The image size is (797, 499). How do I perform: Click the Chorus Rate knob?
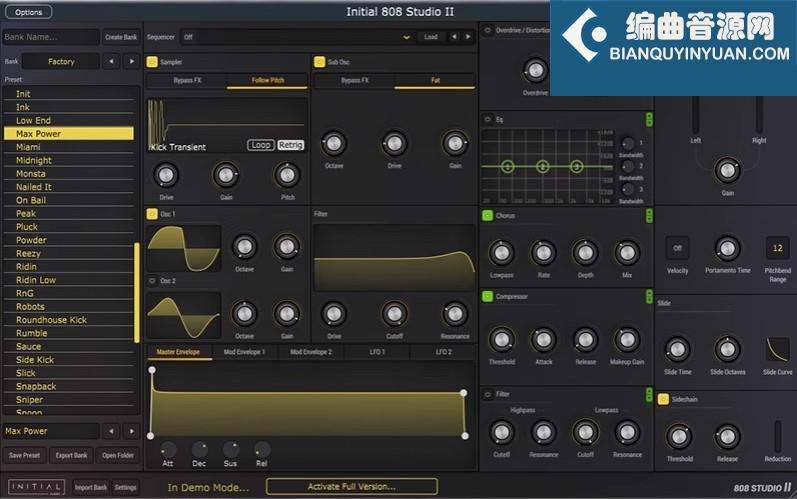click(x=543, y=253)
